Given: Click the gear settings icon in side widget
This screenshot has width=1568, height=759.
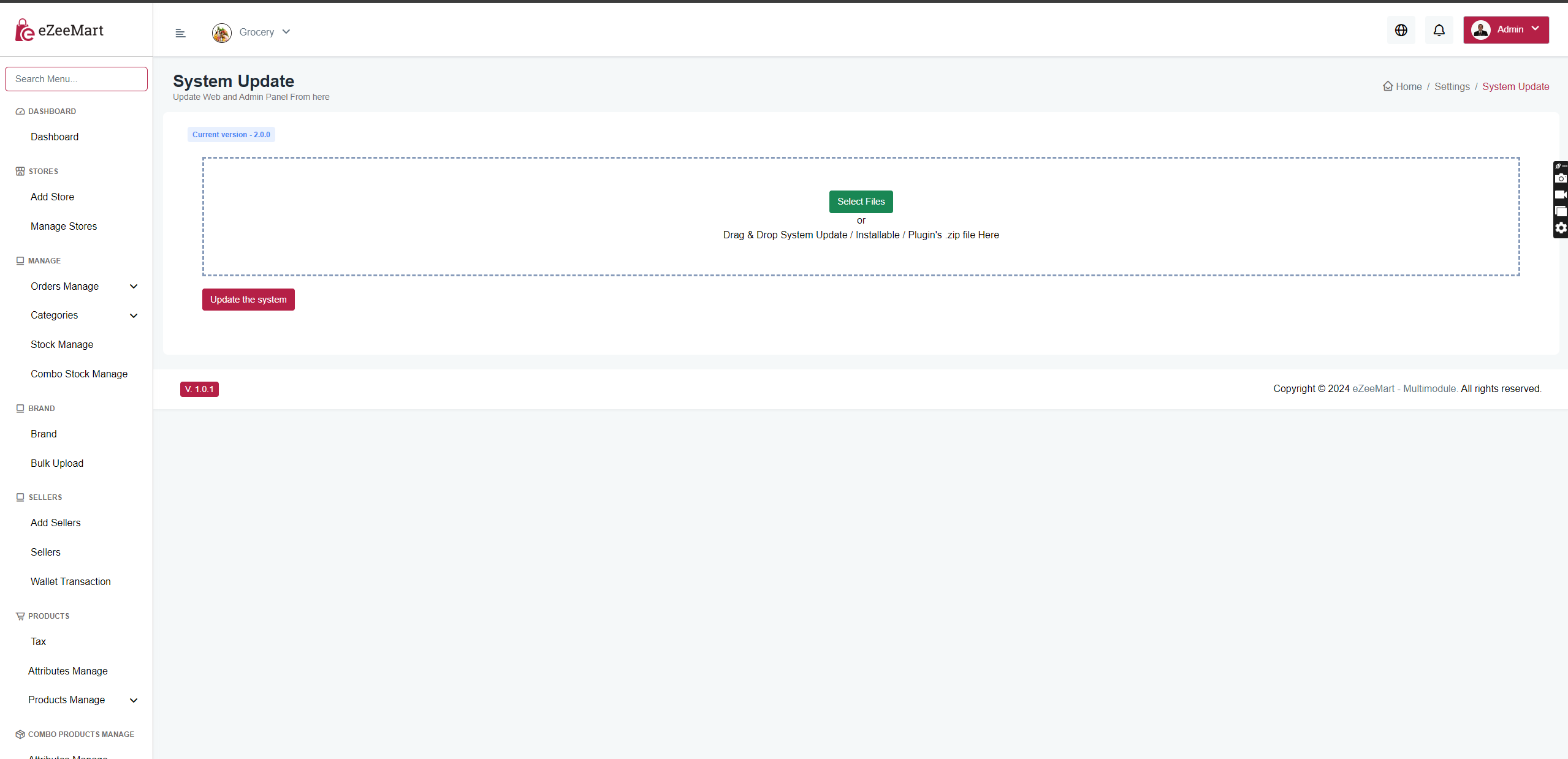Looking at the screenshot, I should [1561, 228].
